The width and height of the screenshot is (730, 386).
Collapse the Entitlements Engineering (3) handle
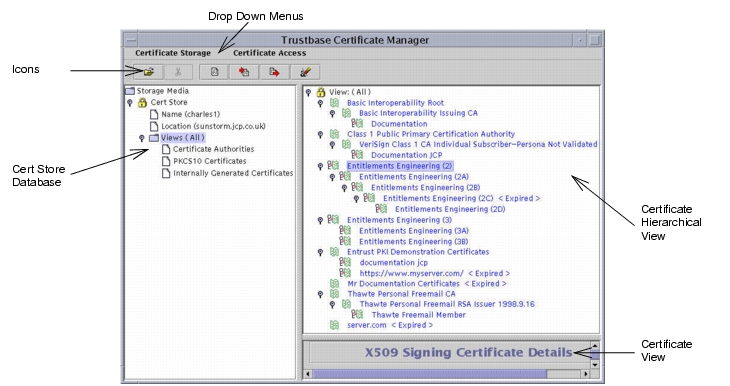(320, 220)
